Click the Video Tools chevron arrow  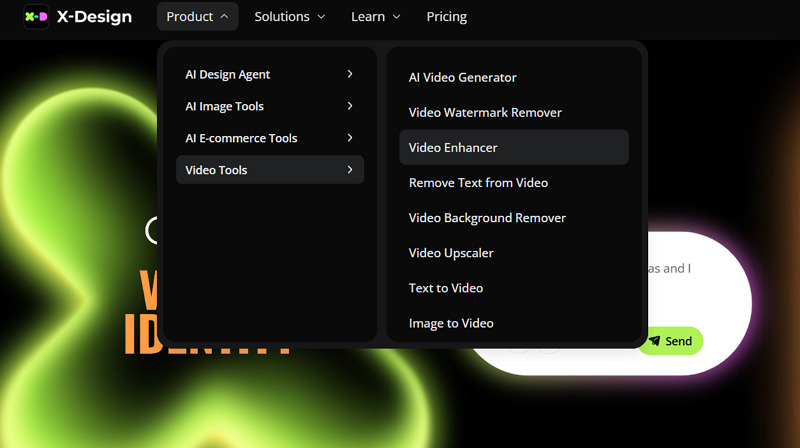350,170
